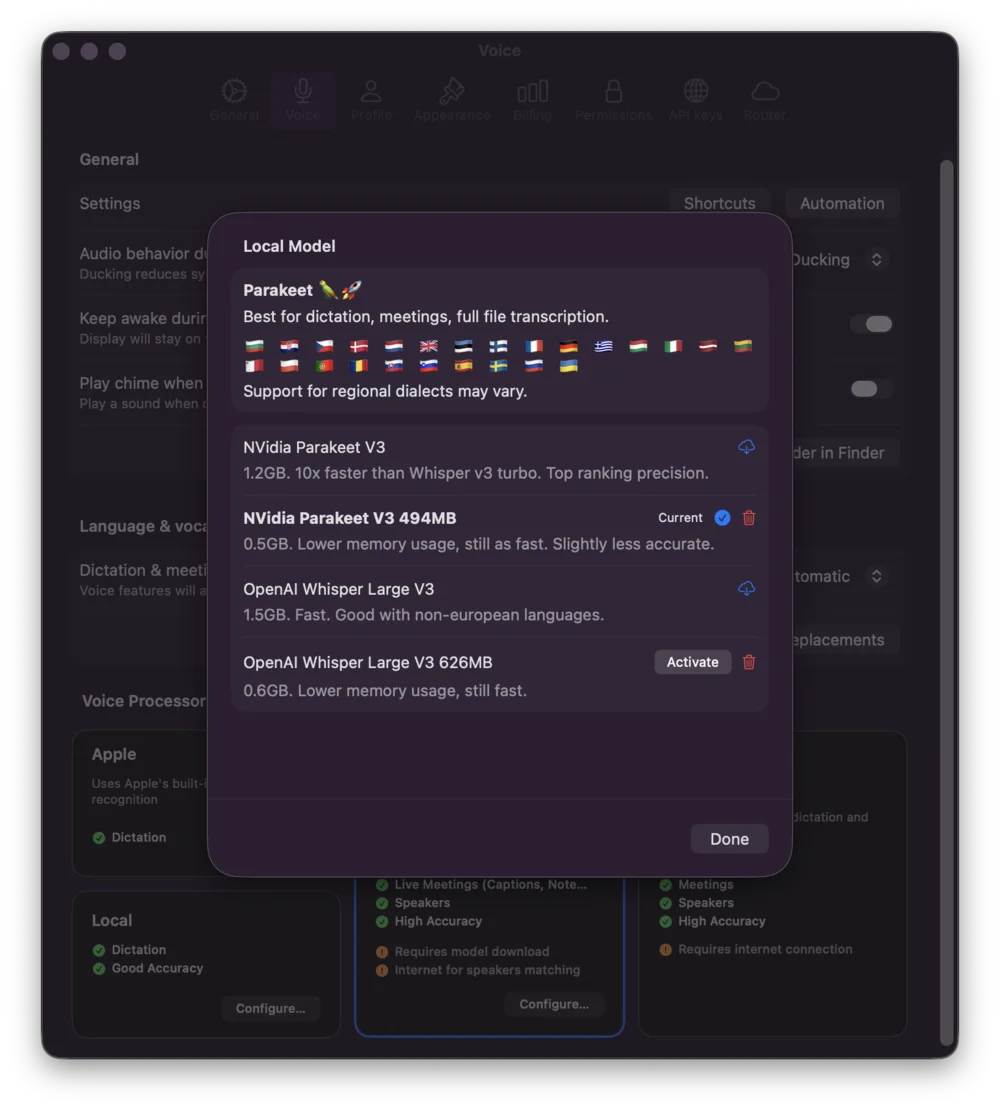Select the blue Current checkmark radio
The width and height of the screenshot is (1000, 1110).
722,517
